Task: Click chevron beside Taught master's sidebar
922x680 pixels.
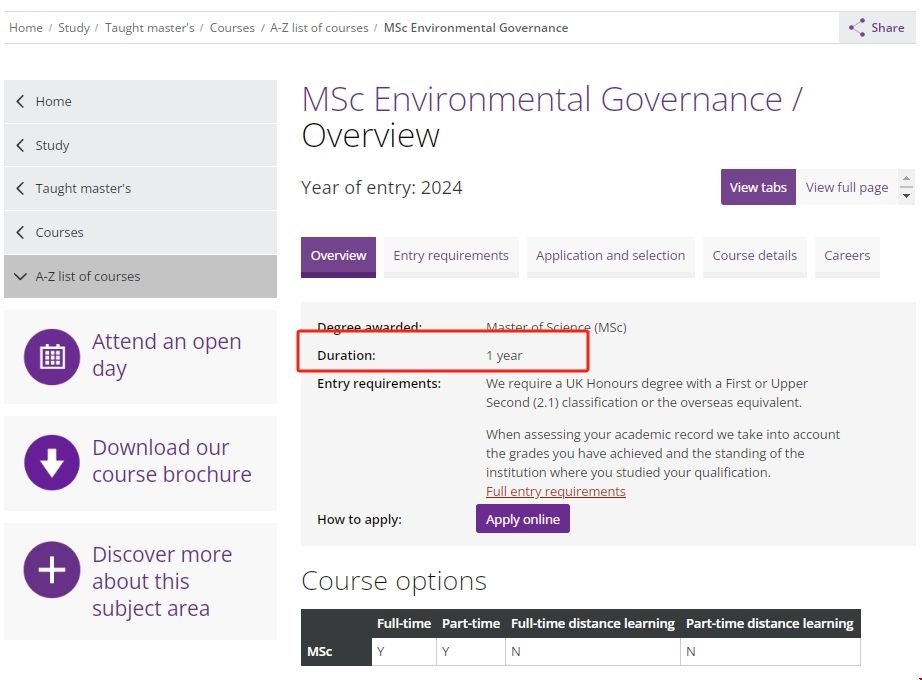Action: 20,188
